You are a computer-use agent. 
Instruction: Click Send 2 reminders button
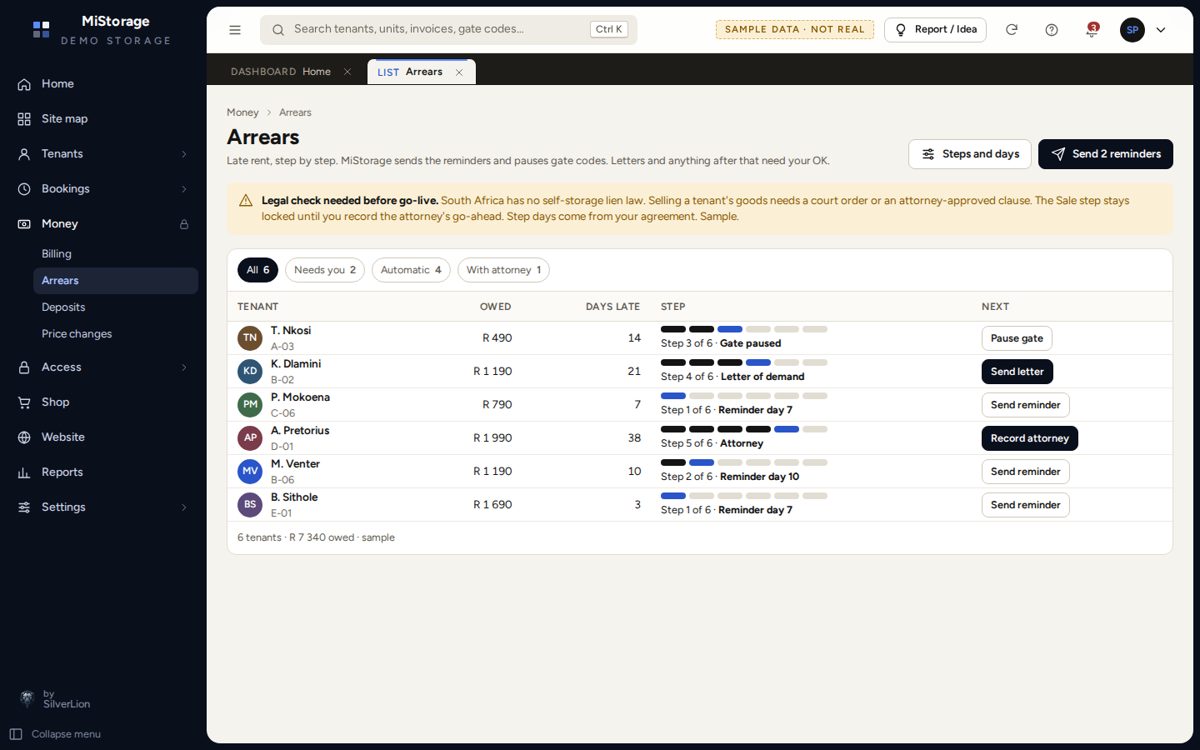coord(1106,154)
